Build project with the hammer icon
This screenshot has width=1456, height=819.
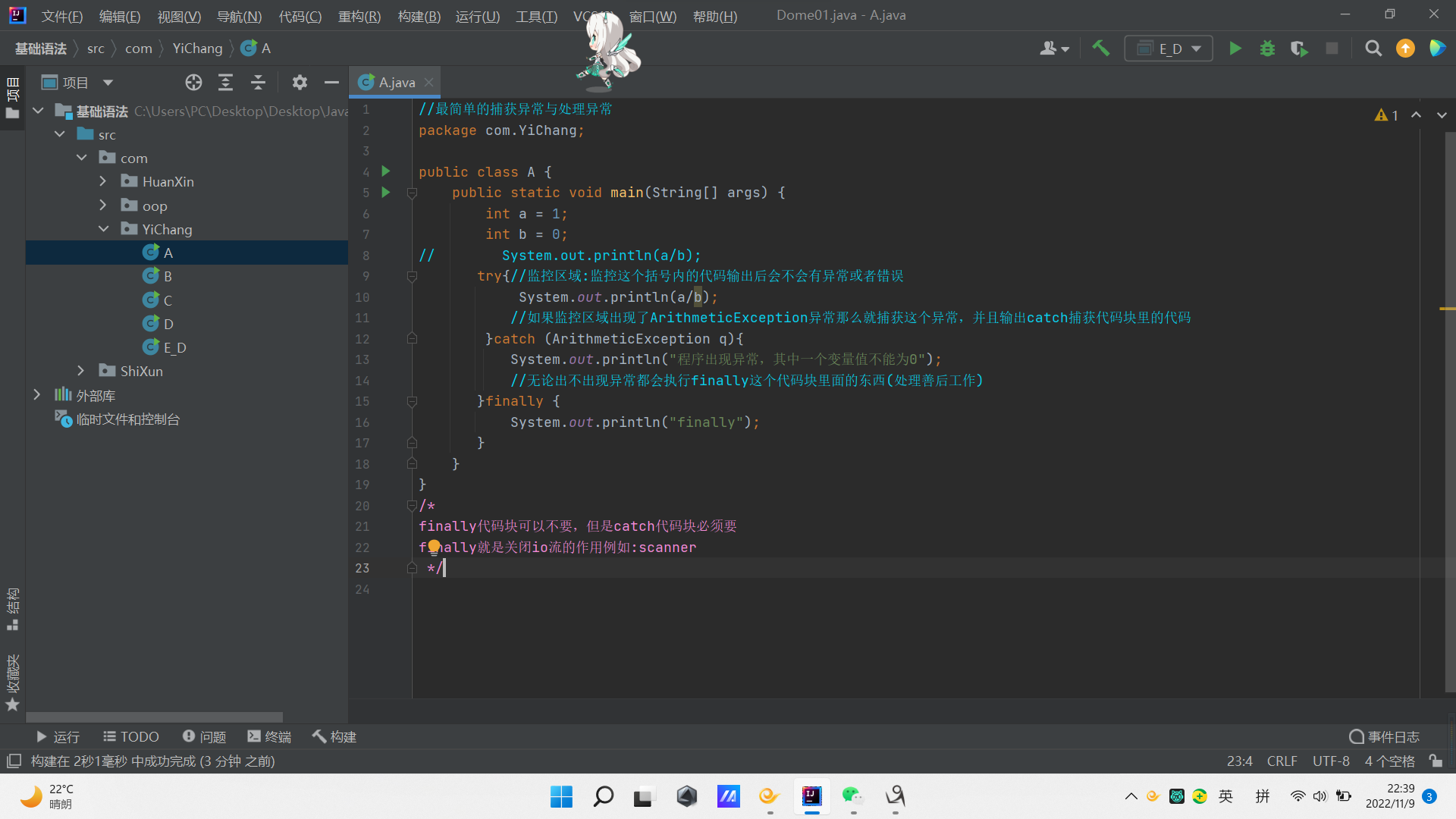1100,49
